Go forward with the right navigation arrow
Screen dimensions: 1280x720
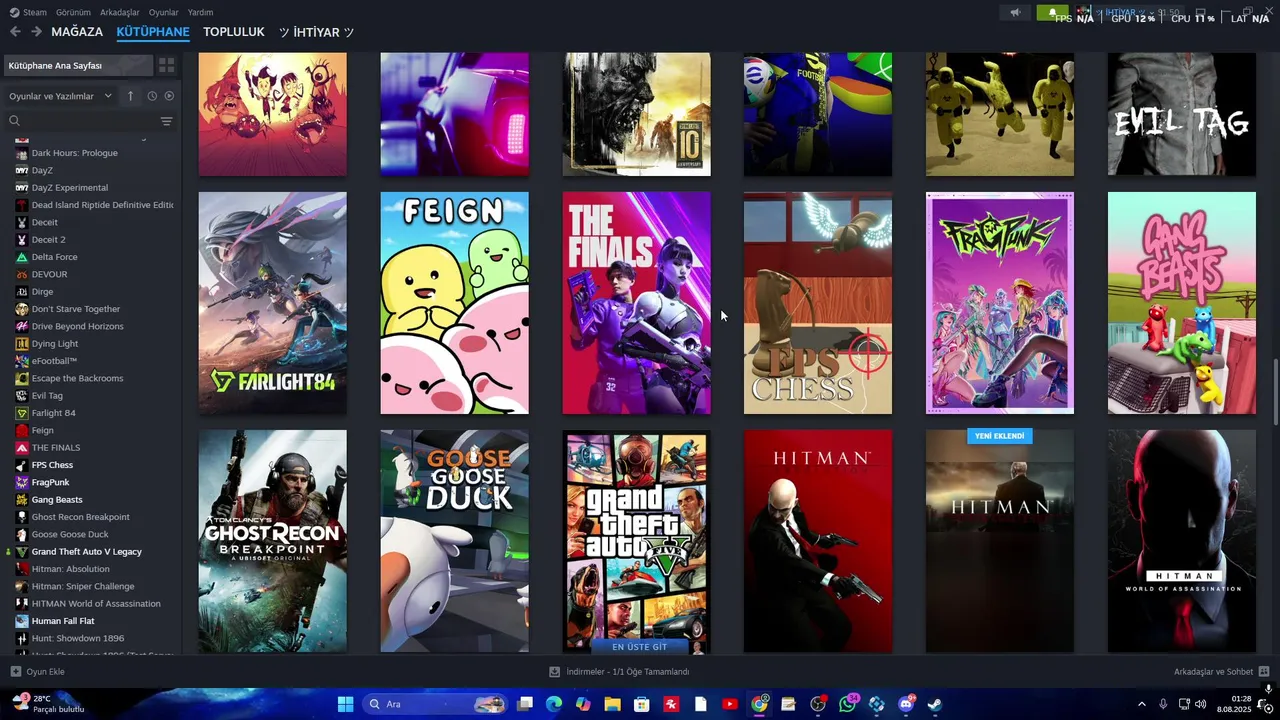tap(36, 32)
